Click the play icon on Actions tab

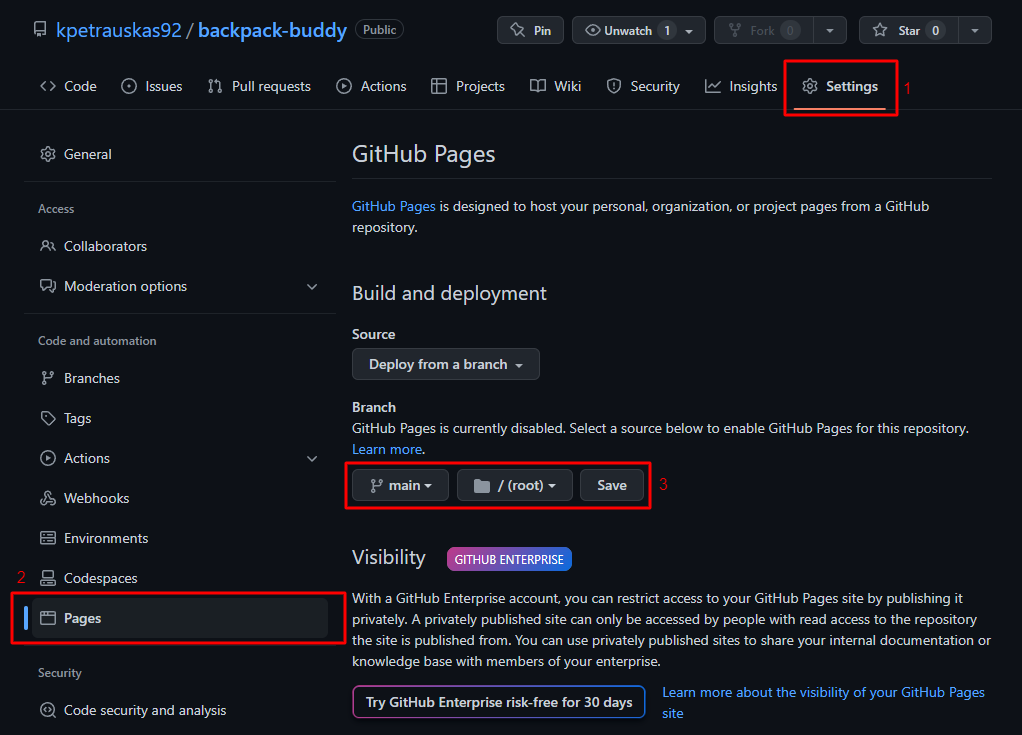tap(344, 86)
